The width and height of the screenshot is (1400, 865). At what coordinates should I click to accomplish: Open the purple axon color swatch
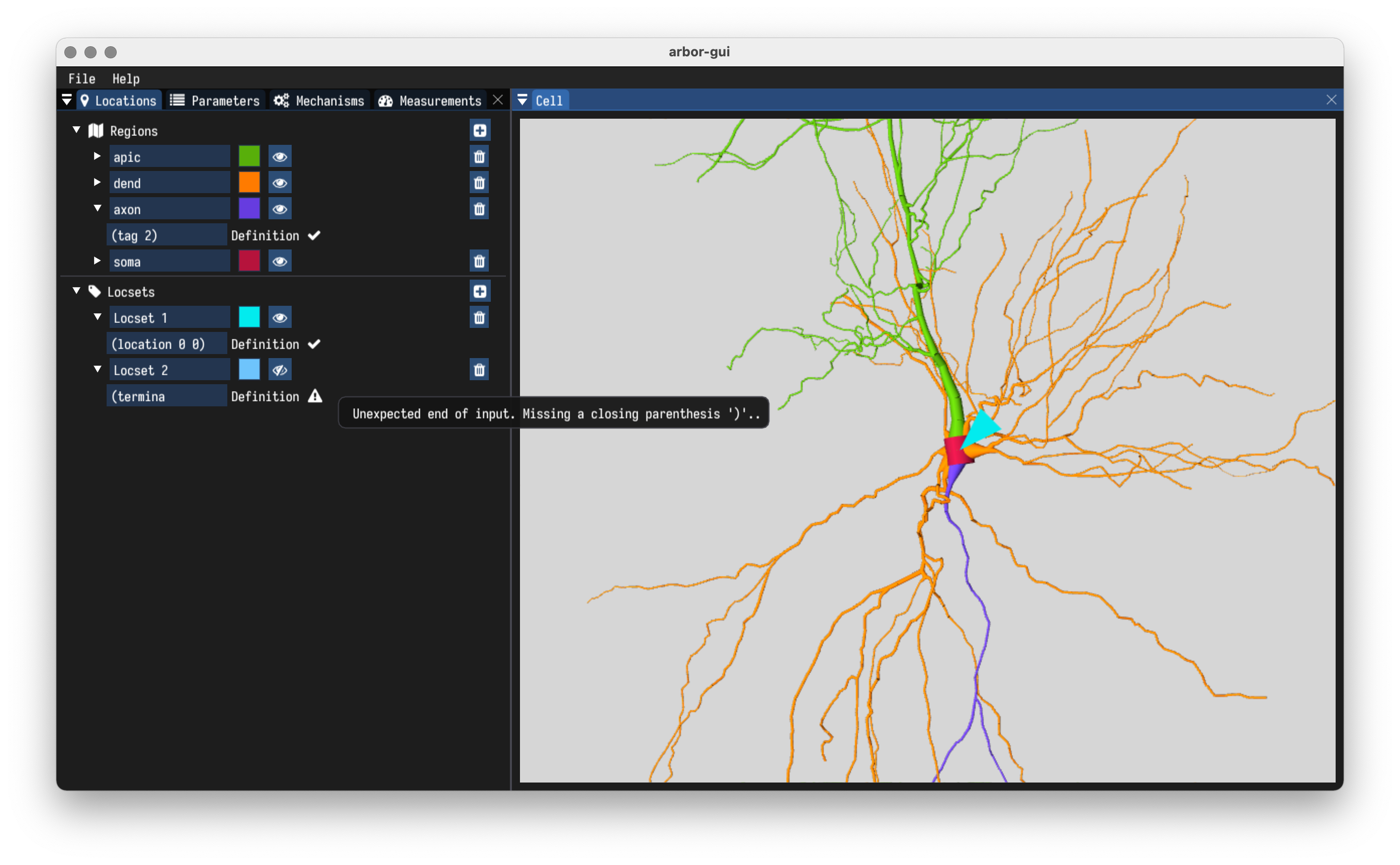click(x=249, y=209)
